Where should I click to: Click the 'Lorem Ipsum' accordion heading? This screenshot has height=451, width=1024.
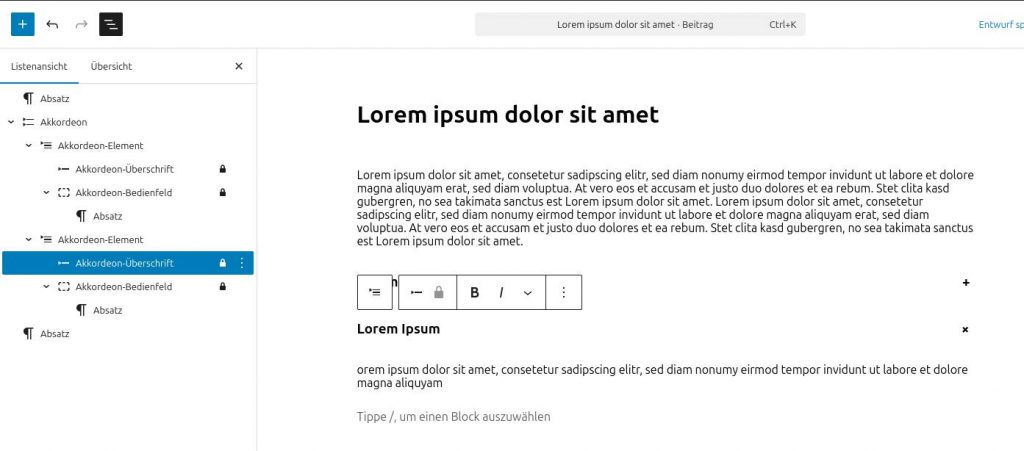398,329
